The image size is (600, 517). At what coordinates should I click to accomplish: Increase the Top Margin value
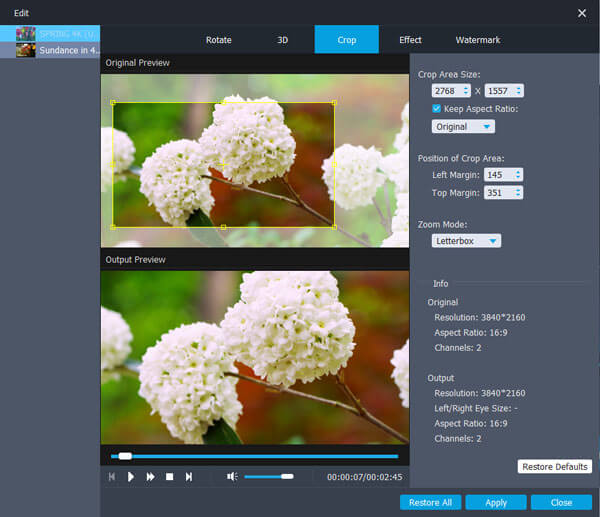(x=518, y=189)
